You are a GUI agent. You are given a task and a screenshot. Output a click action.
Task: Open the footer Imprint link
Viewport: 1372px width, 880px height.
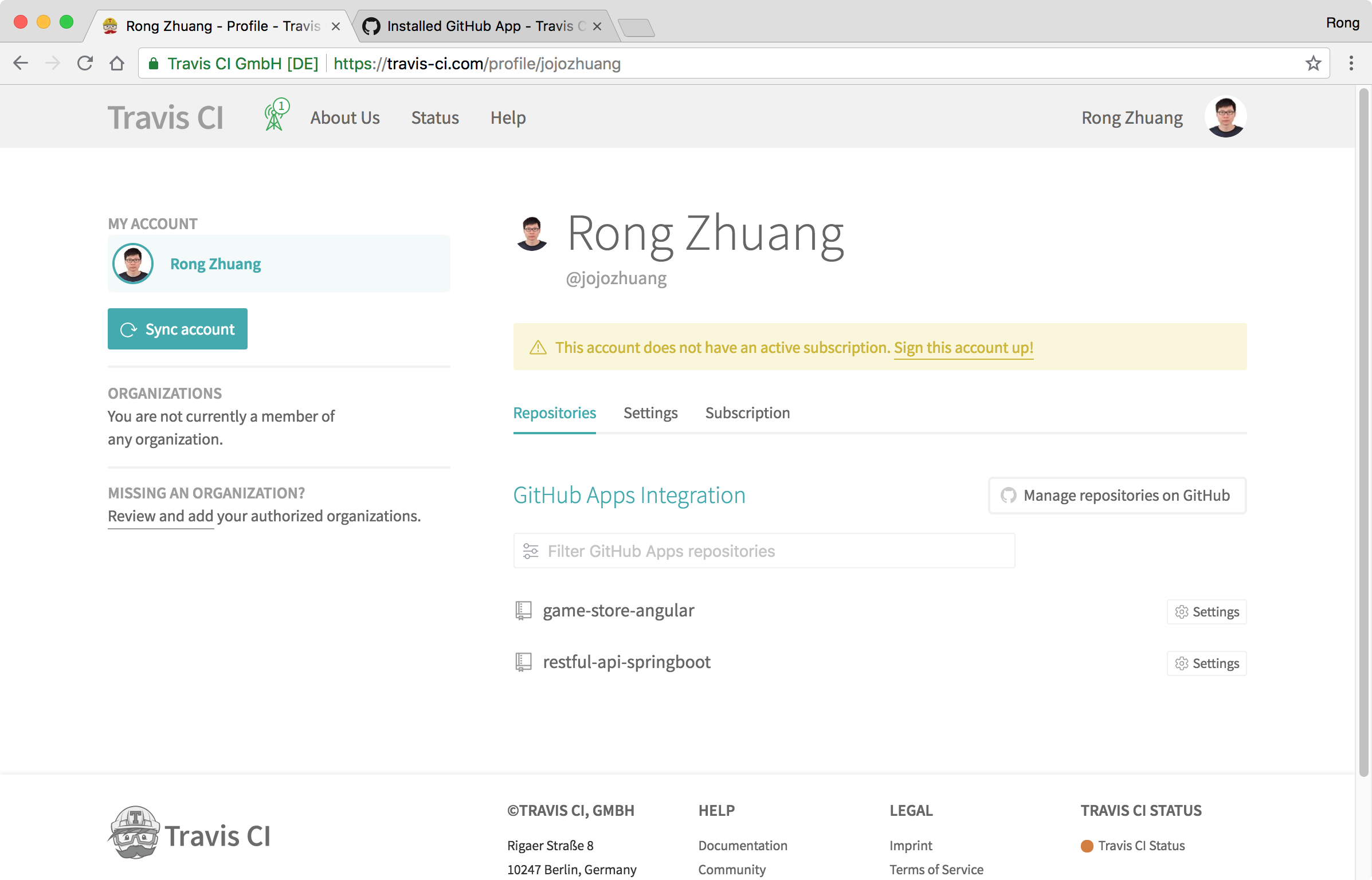911,846
